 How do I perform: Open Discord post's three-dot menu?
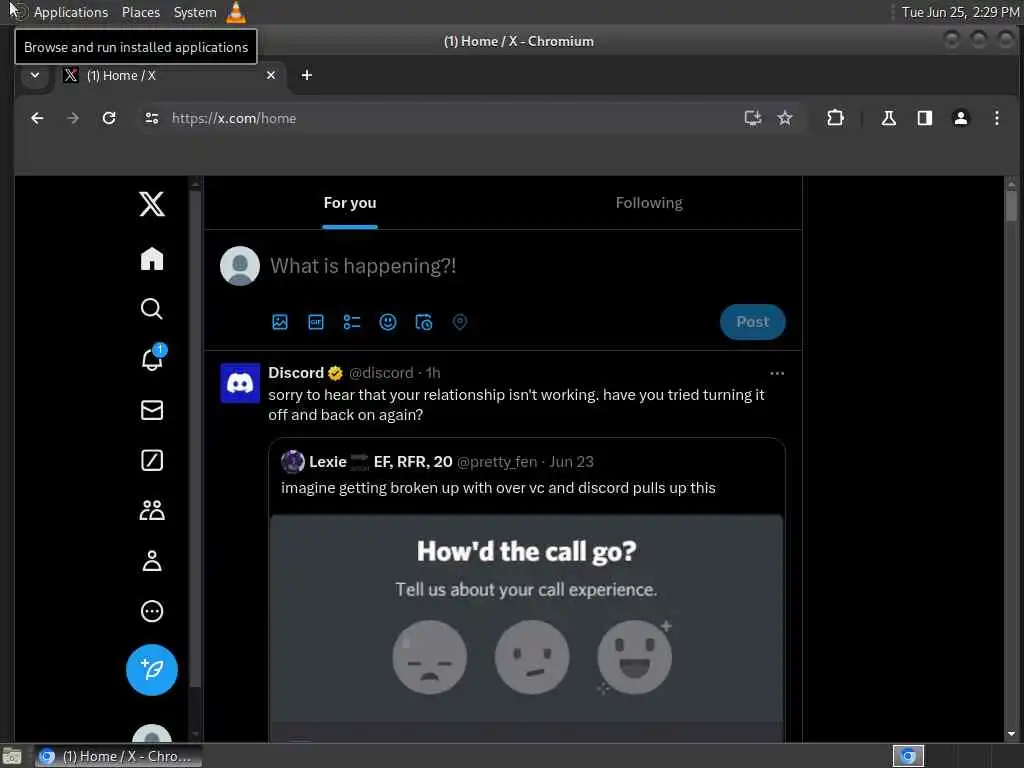point(776,374)
